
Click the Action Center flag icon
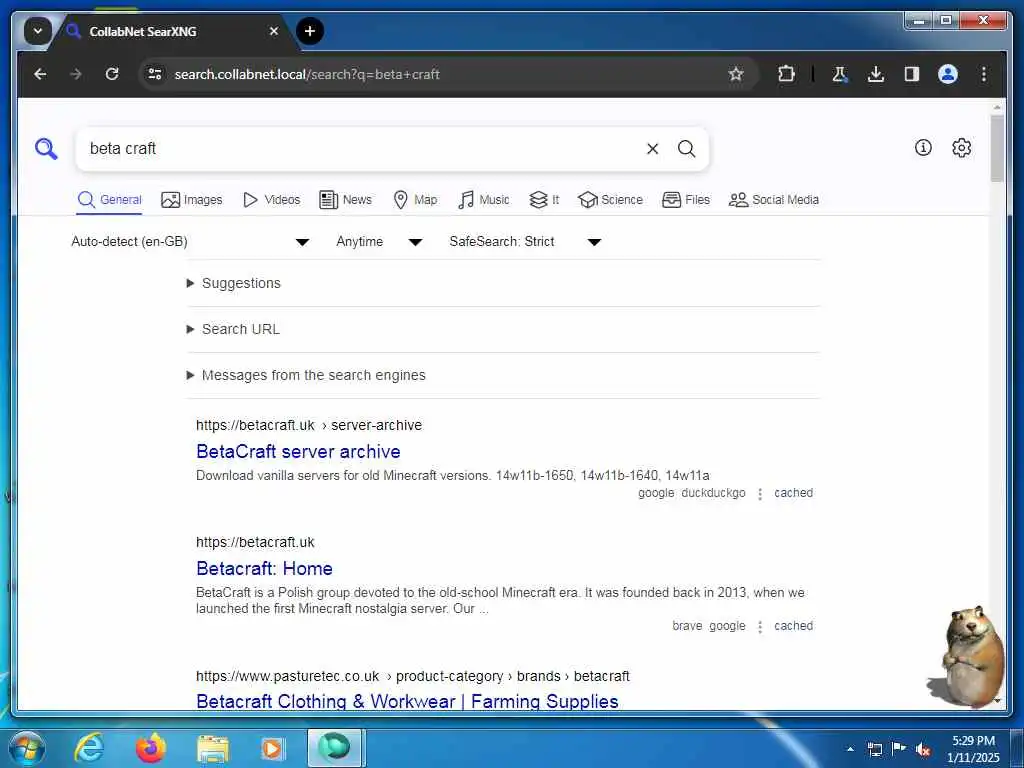(x=899, y=749)
